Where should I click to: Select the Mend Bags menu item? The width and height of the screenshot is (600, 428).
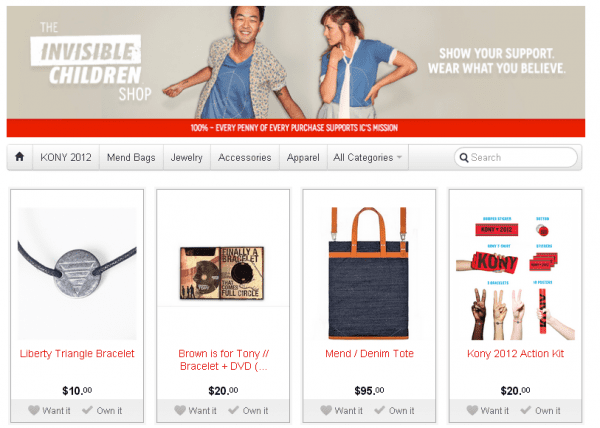pos(131,158)
